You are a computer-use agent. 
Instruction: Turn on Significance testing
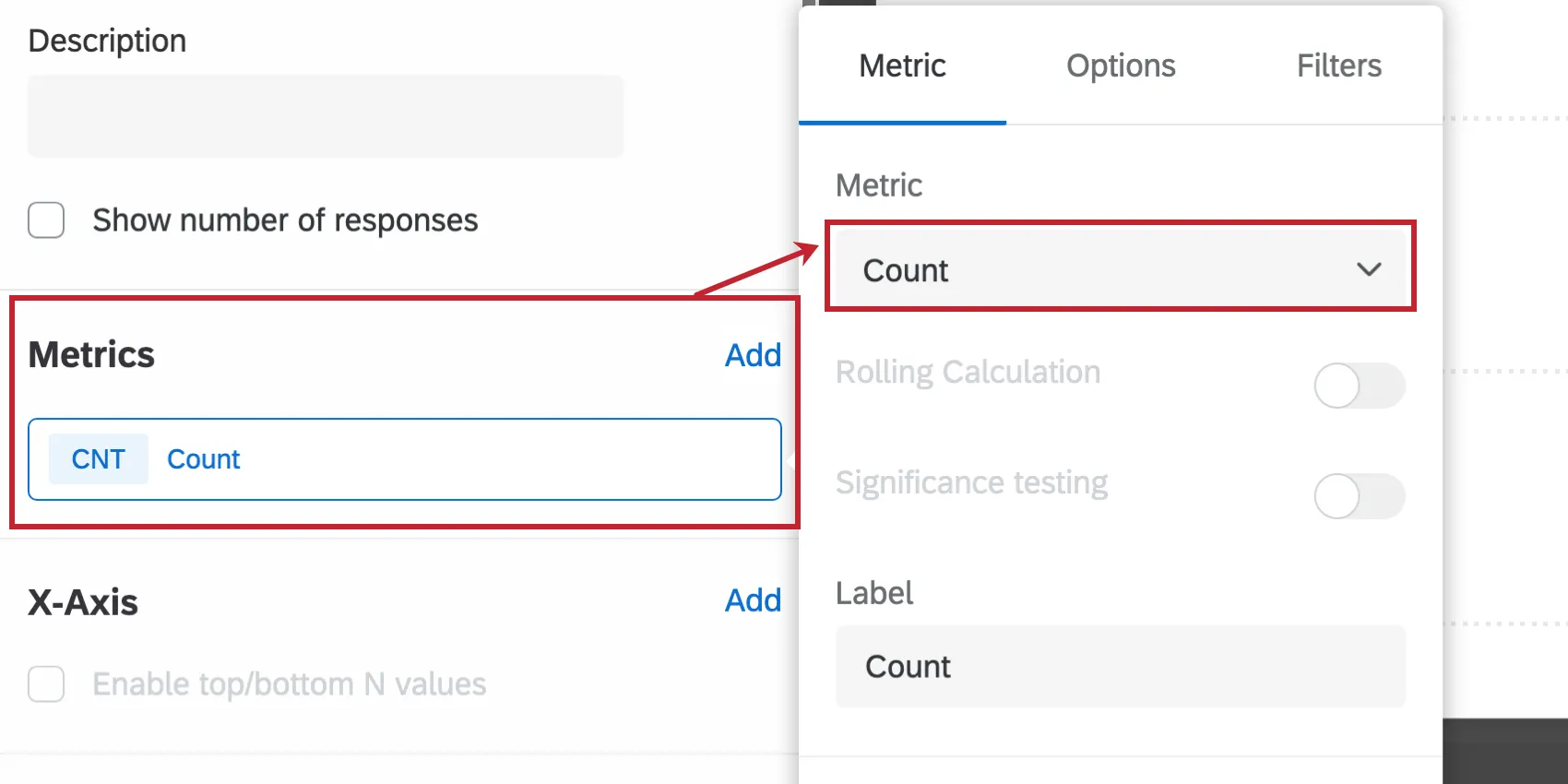pyautogui.click(x=1359, y=495)
